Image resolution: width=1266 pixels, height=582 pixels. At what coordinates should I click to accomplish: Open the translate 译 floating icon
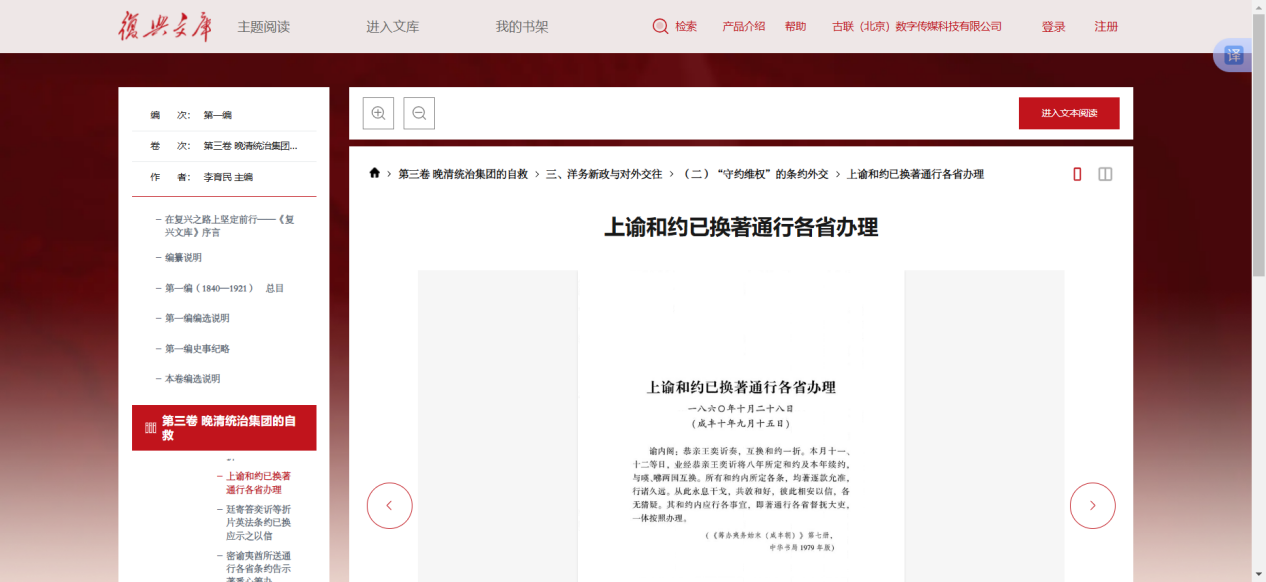(1234, 55)
